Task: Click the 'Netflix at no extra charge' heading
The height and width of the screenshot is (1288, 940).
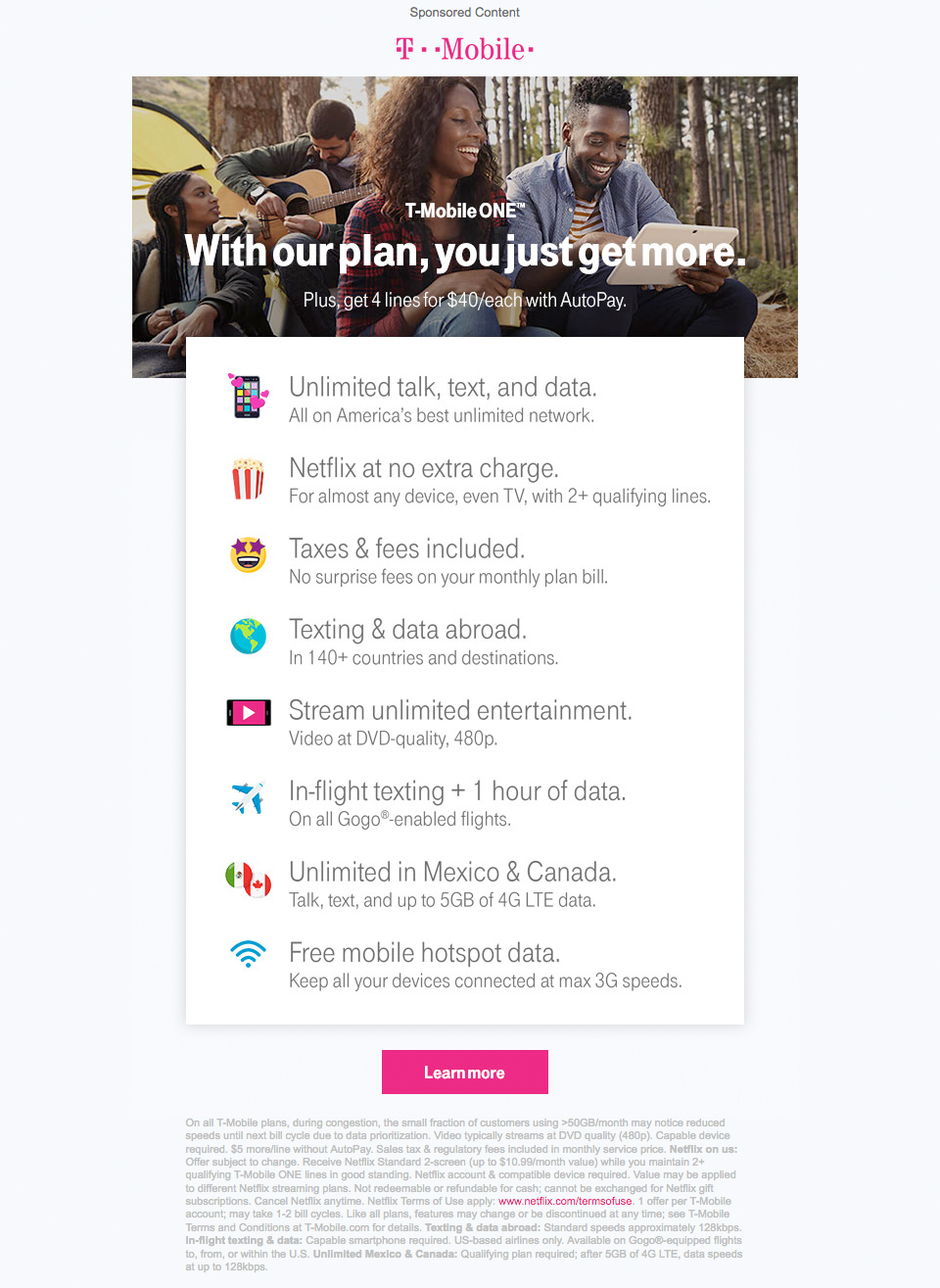Action: point(424,468)
